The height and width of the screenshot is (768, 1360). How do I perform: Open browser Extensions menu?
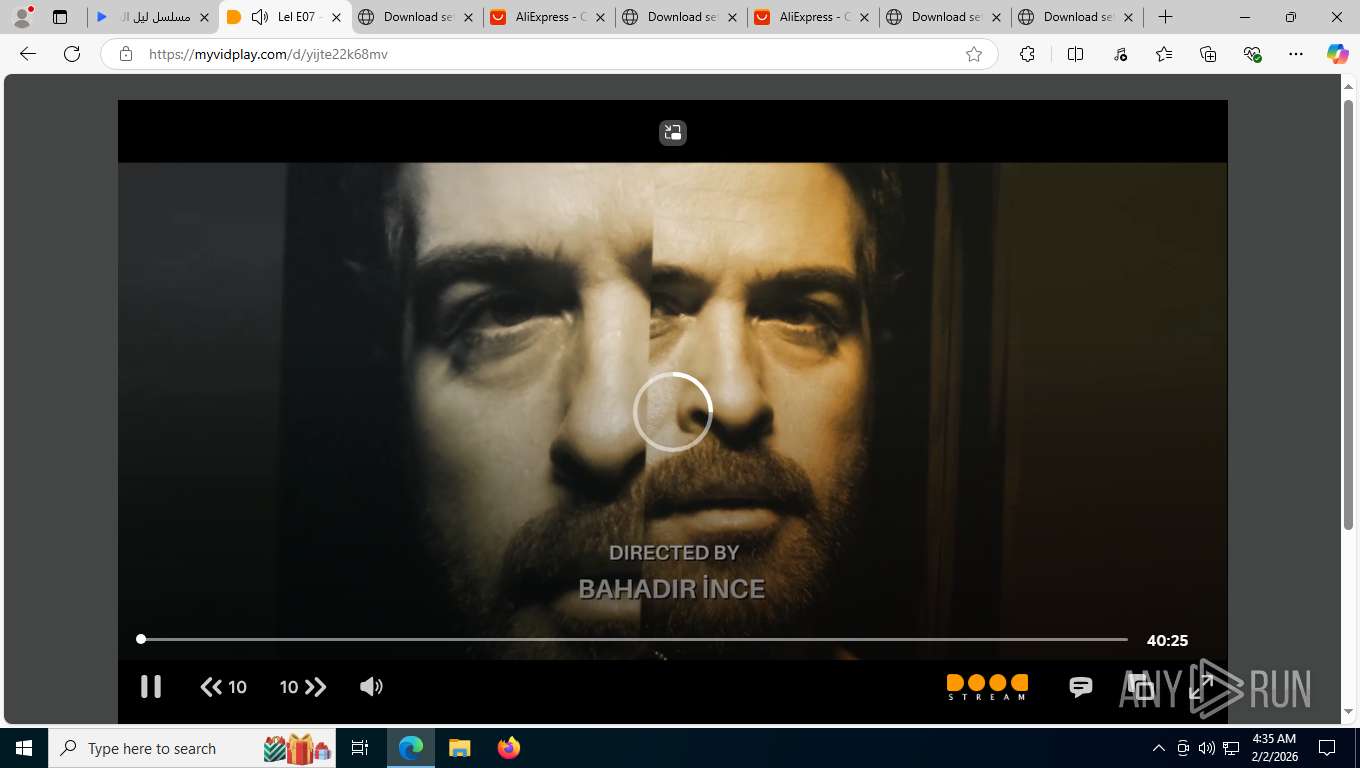(x=1027, y=54)
